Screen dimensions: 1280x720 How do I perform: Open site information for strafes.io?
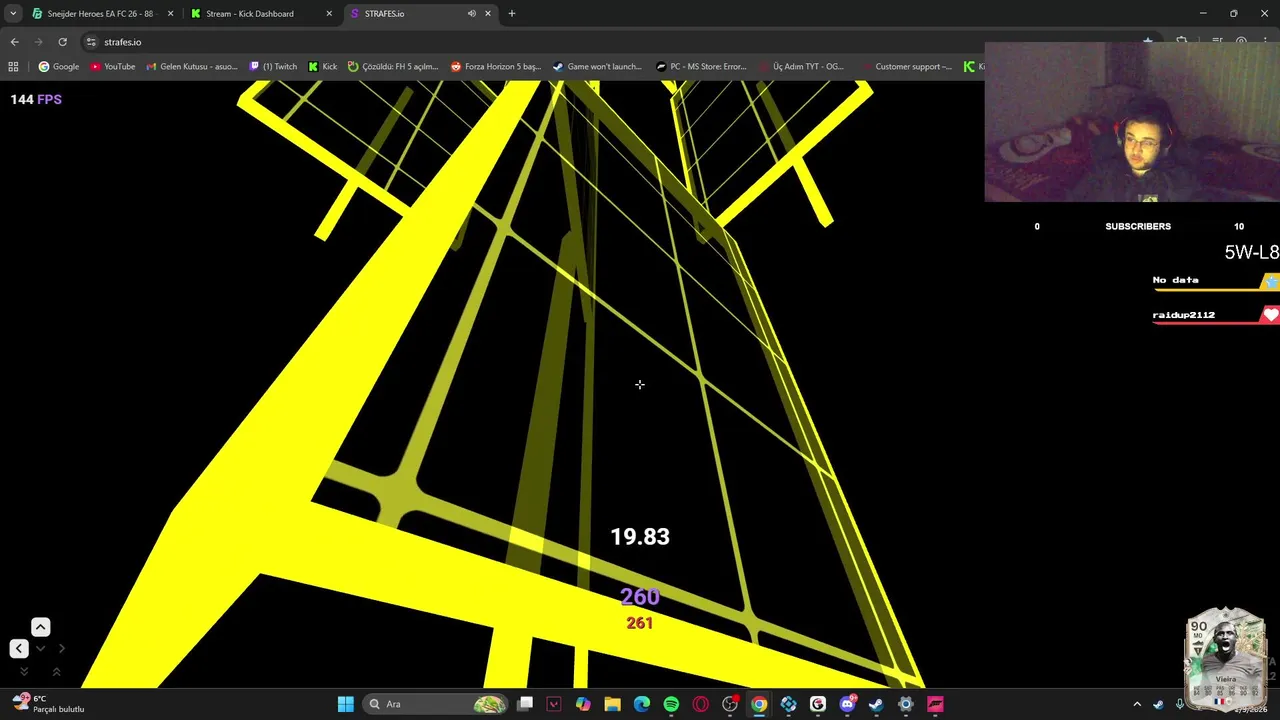pos(91,42)
